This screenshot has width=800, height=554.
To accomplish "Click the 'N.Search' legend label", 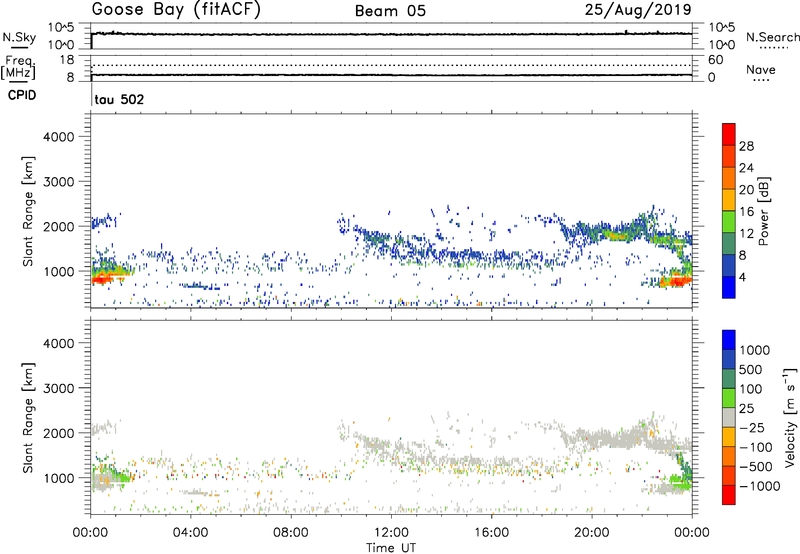I will point(773,37).
